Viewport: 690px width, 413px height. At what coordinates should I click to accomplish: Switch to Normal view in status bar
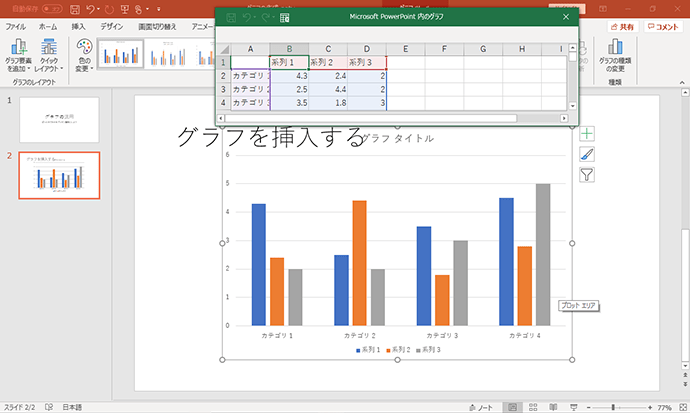pos(512,407)
